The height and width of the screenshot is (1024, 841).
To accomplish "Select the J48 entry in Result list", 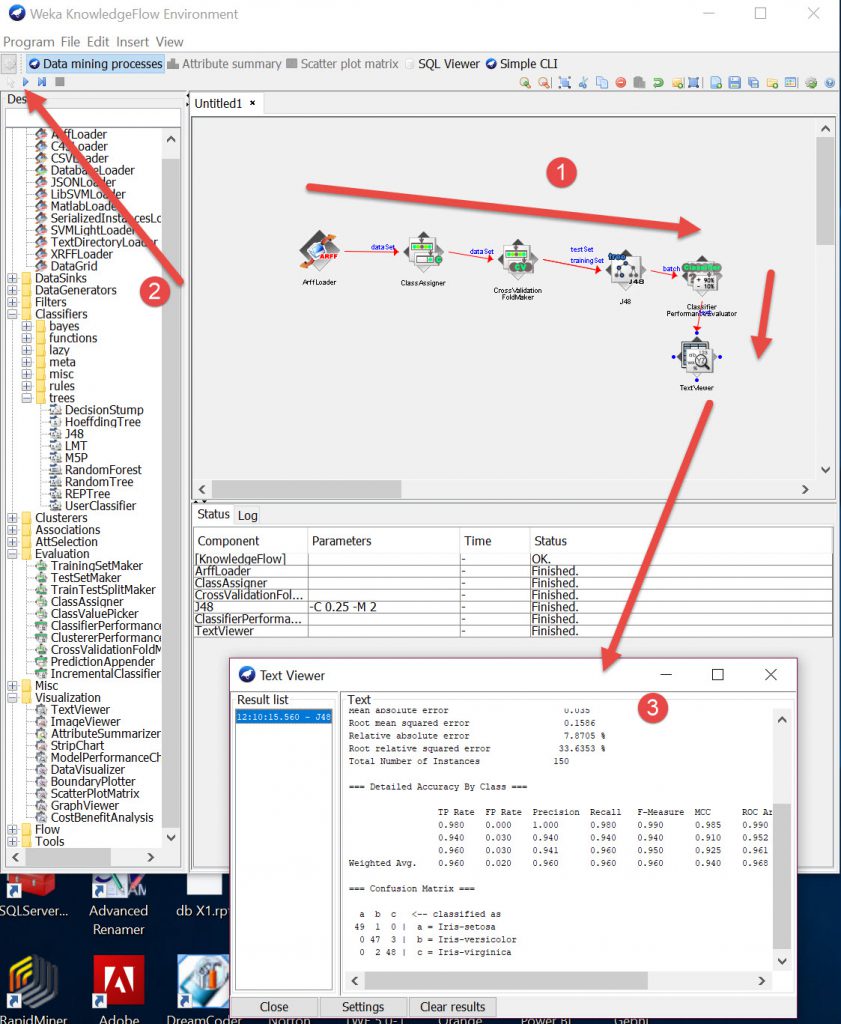I will (x=285, y=717).
